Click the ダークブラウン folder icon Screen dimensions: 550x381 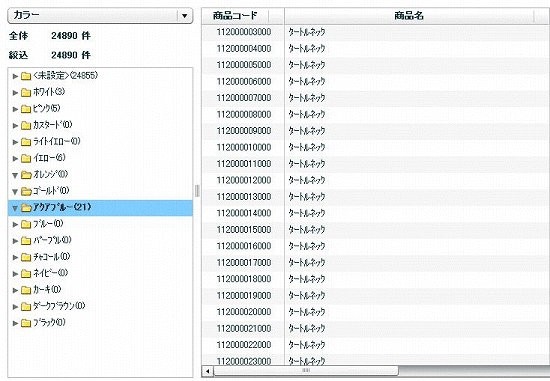(x=26, y=307)
